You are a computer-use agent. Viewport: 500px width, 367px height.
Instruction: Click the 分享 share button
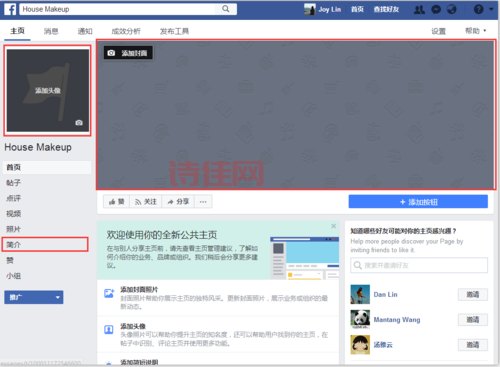pos(178,202)
